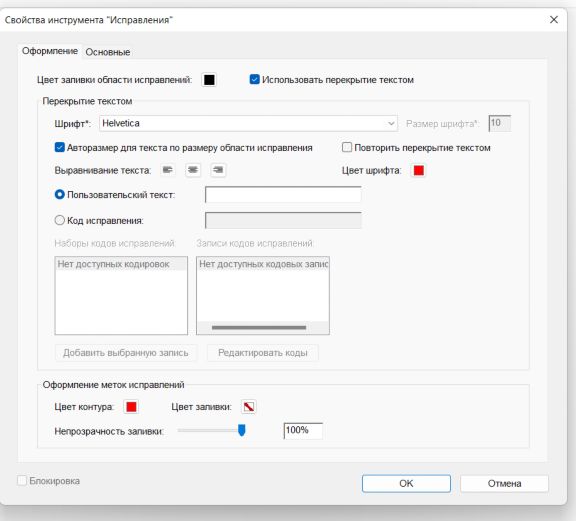Focus the custom text input field

[x=283, y=195]
